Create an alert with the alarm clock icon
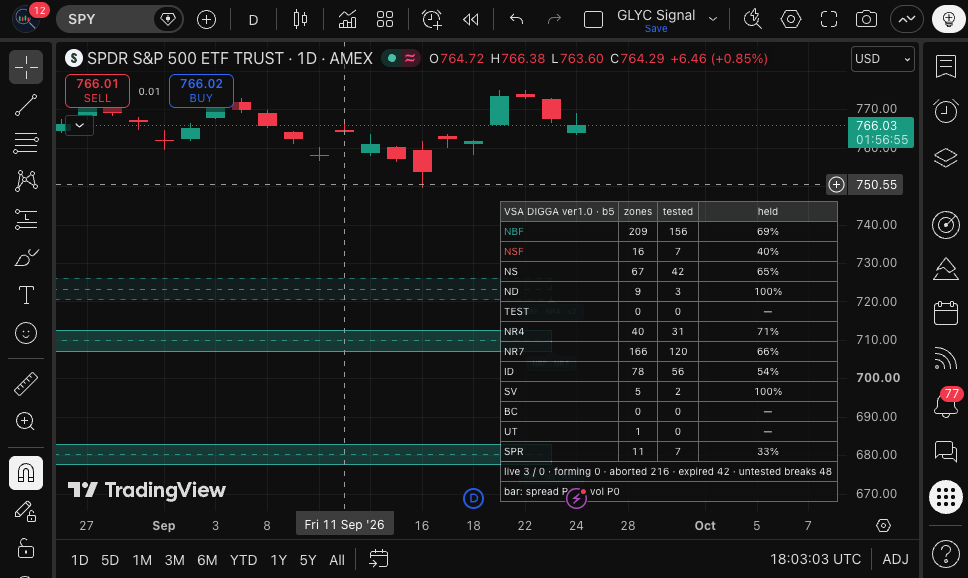Screen dimensions: 968x578 432,20
